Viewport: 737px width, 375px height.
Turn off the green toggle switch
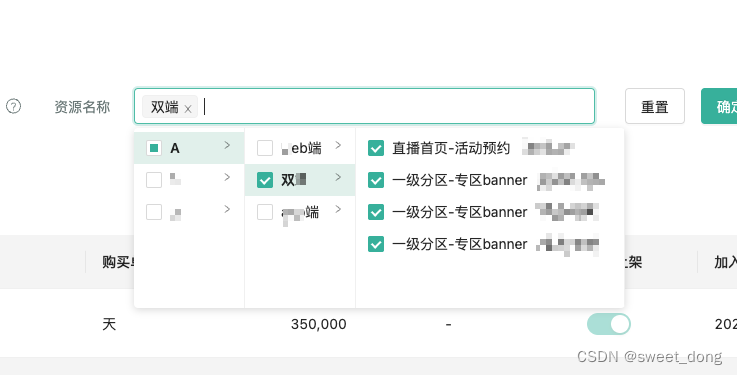[x=609, y=324]
